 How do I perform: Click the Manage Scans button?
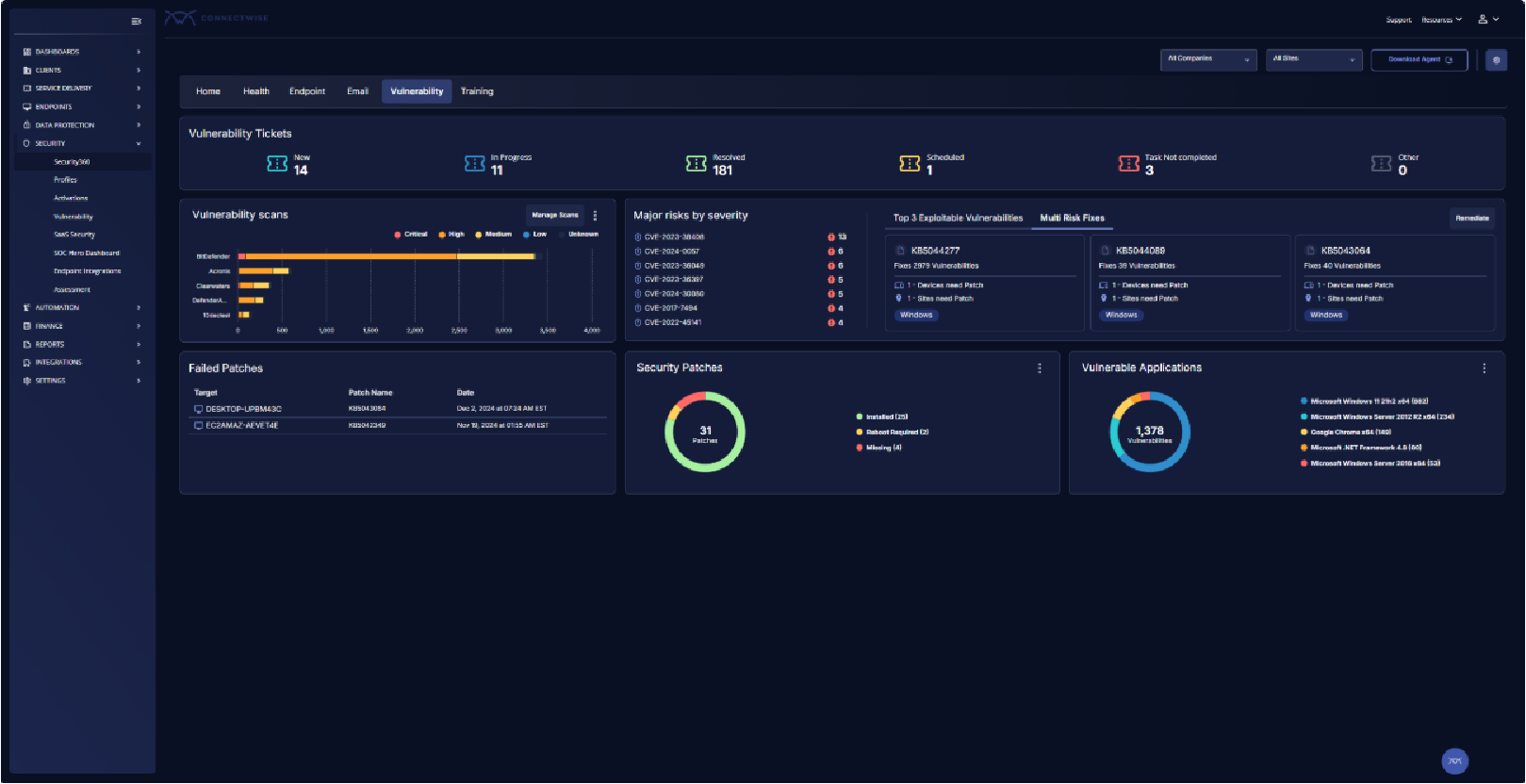pyautogui.click(x=554, y=215)
